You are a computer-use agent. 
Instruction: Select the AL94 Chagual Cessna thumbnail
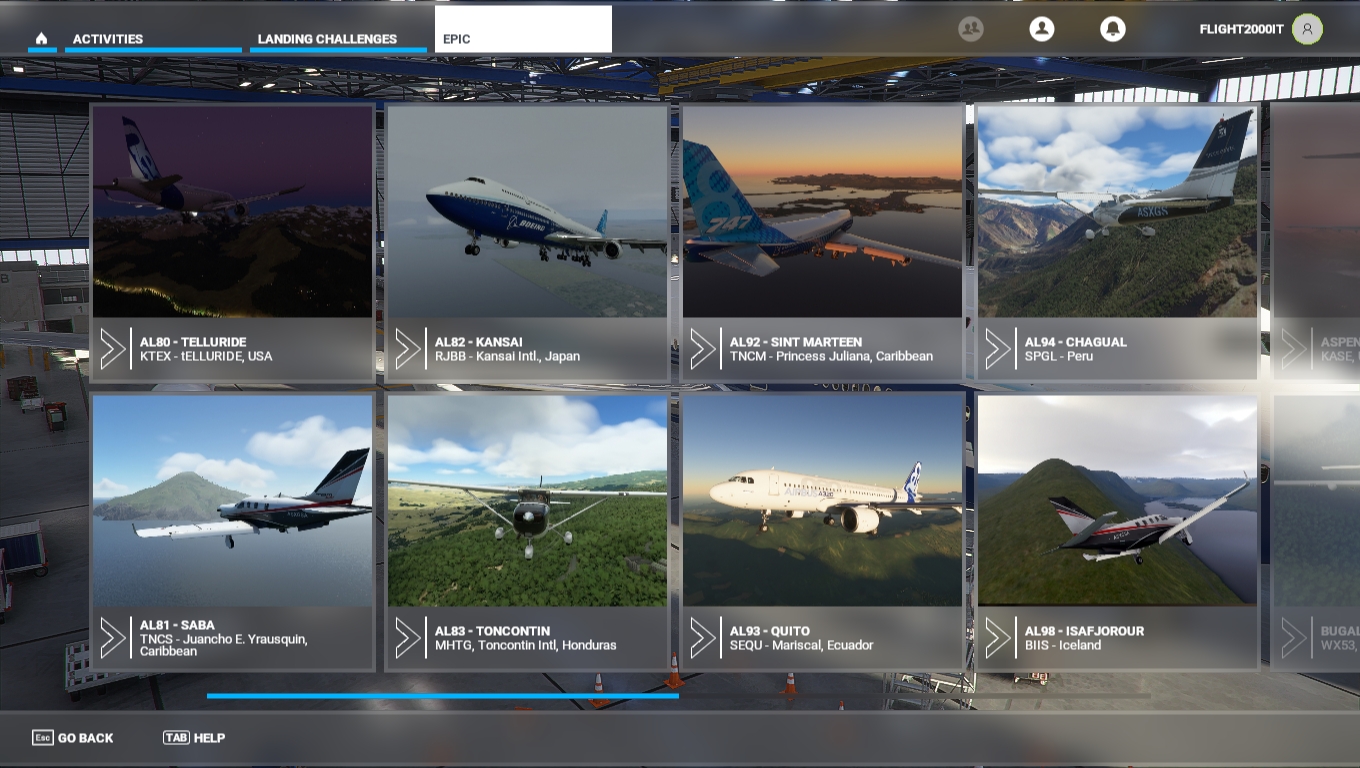tap(1117, 212)
